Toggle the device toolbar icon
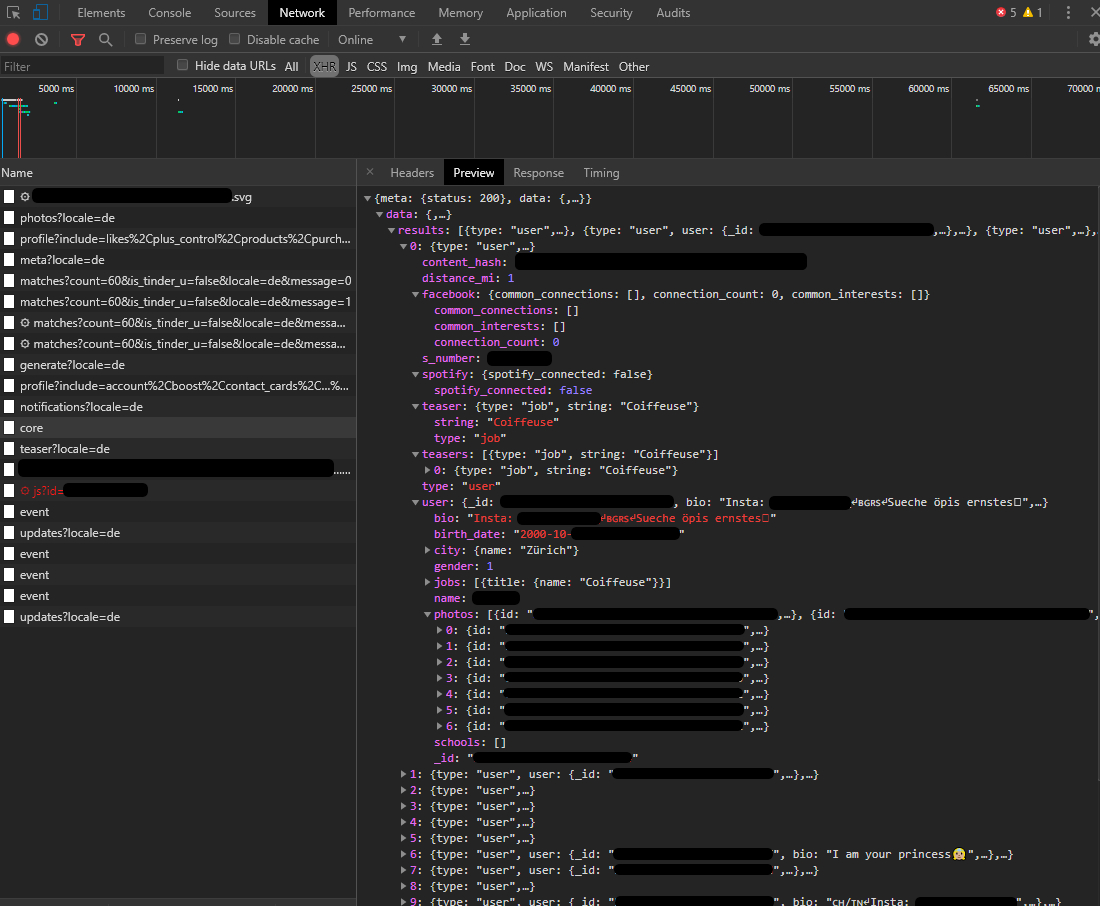Image resolution: width=1100 pixels, height=906 pixels. pyautogui.click(x=40, y=13)
